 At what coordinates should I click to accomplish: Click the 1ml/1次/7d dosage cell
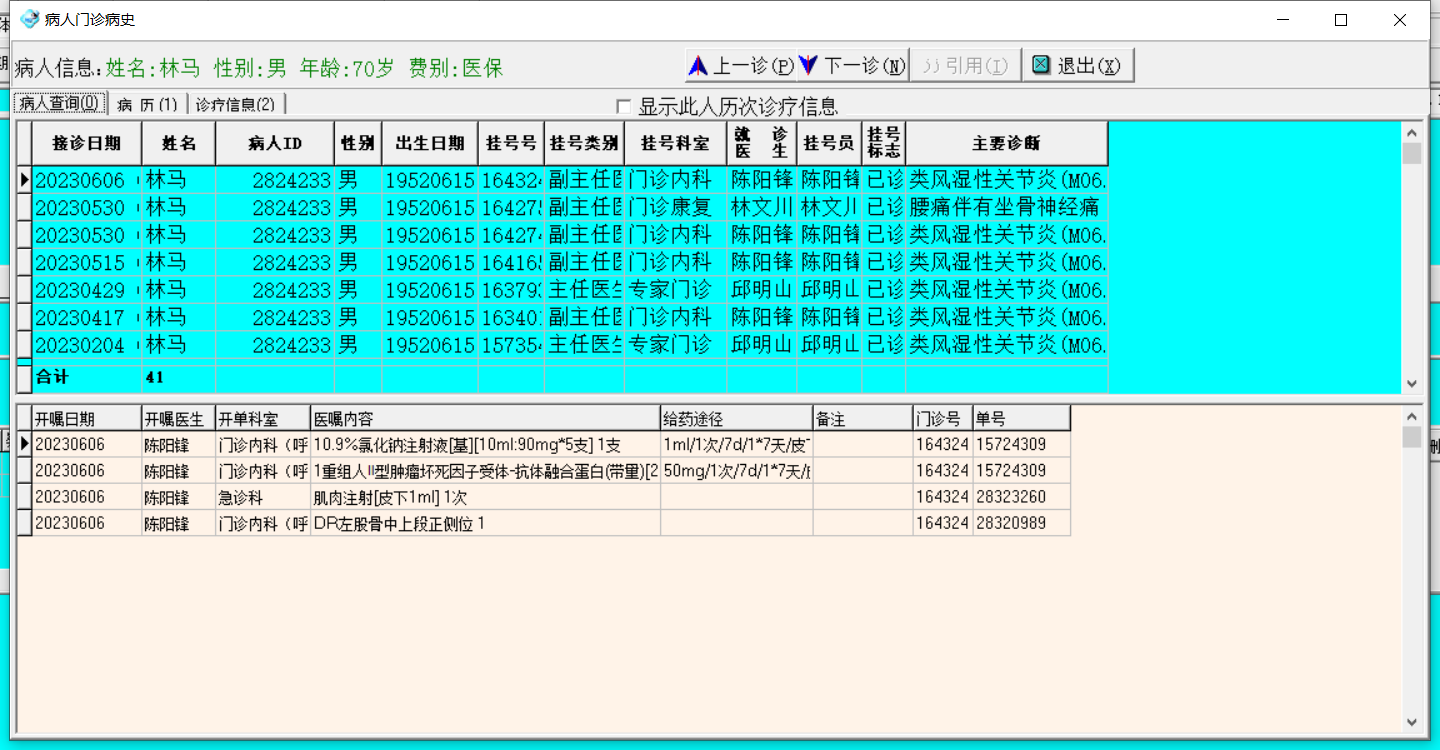[x=736, y=444]
